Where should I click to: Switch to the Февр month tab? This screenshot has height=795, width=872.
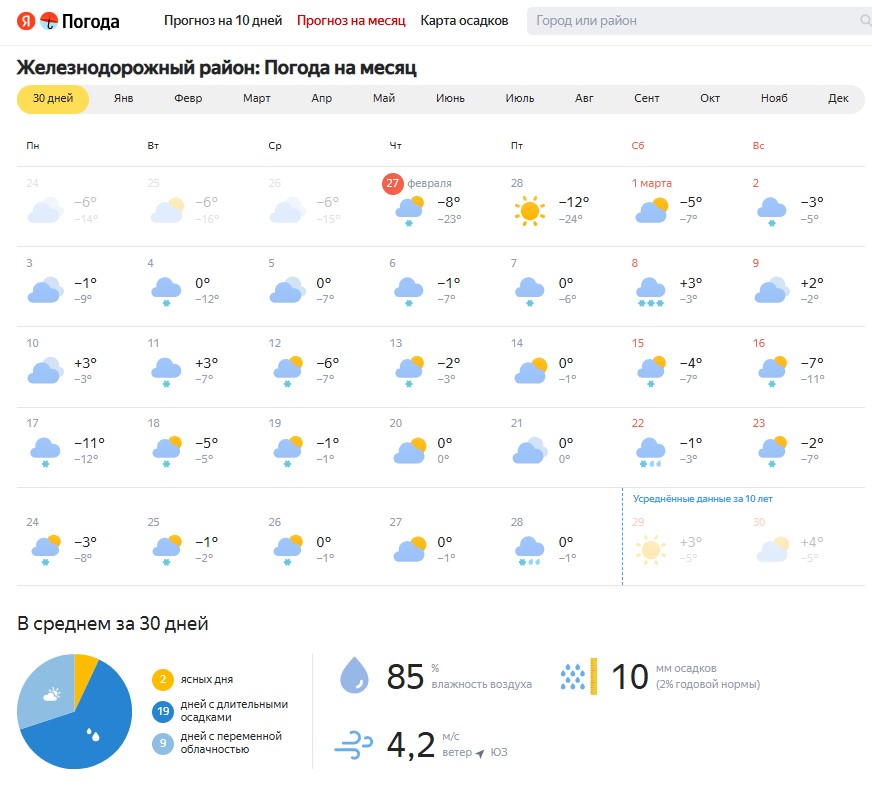pos(188,98)
